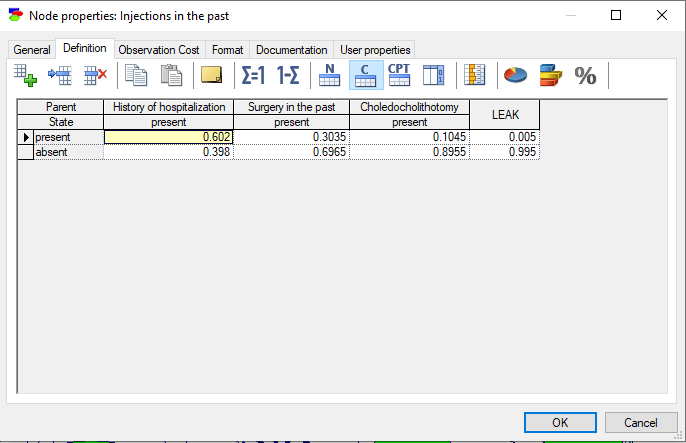The image size is (686, 443).
Task: Click the Complement 1-Σ icon
Action: (288, 75)
